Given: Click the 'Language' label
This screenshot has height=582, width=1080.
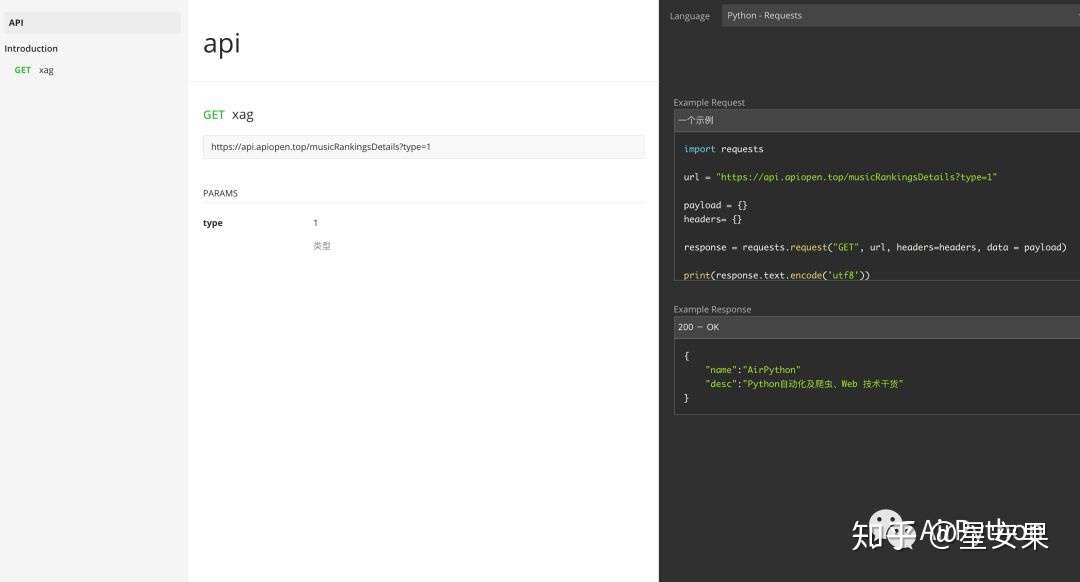Looking at the screenshot, I should click(x=689, y=16).
